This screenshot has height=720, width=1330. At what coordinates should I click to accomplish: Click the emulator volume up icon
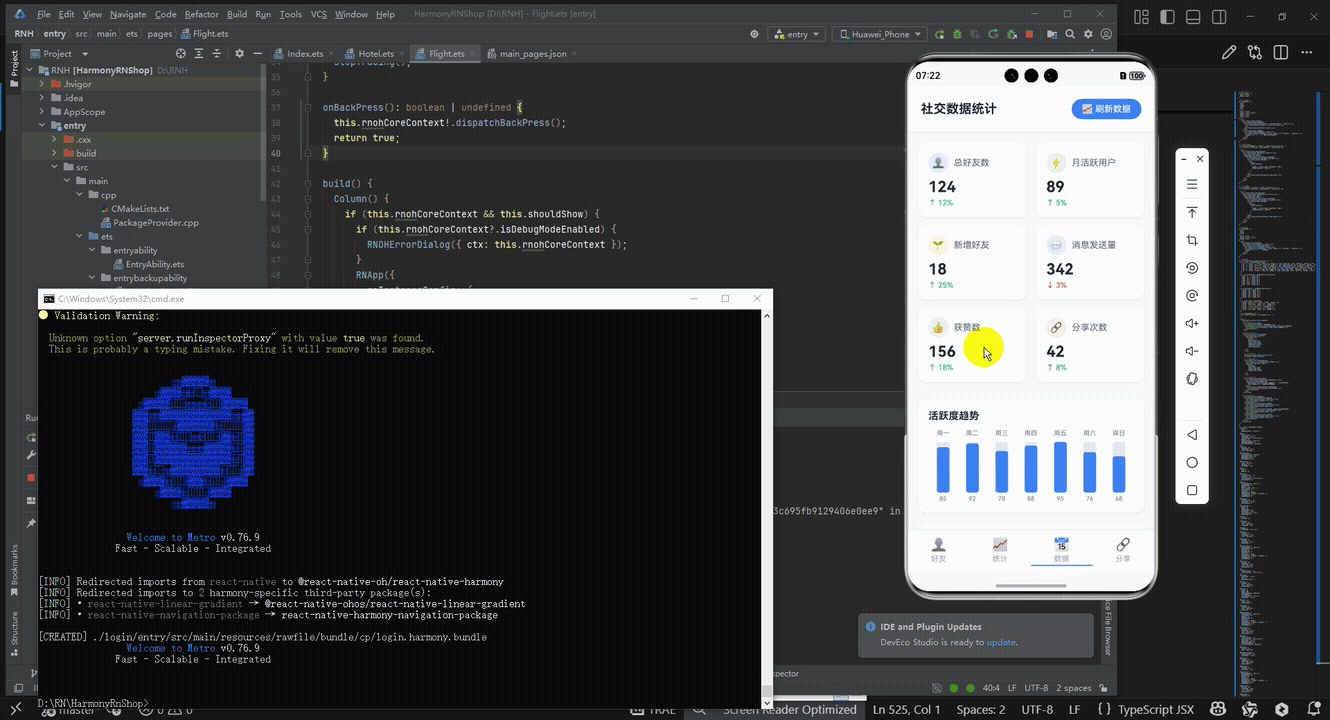(1192, 323)
